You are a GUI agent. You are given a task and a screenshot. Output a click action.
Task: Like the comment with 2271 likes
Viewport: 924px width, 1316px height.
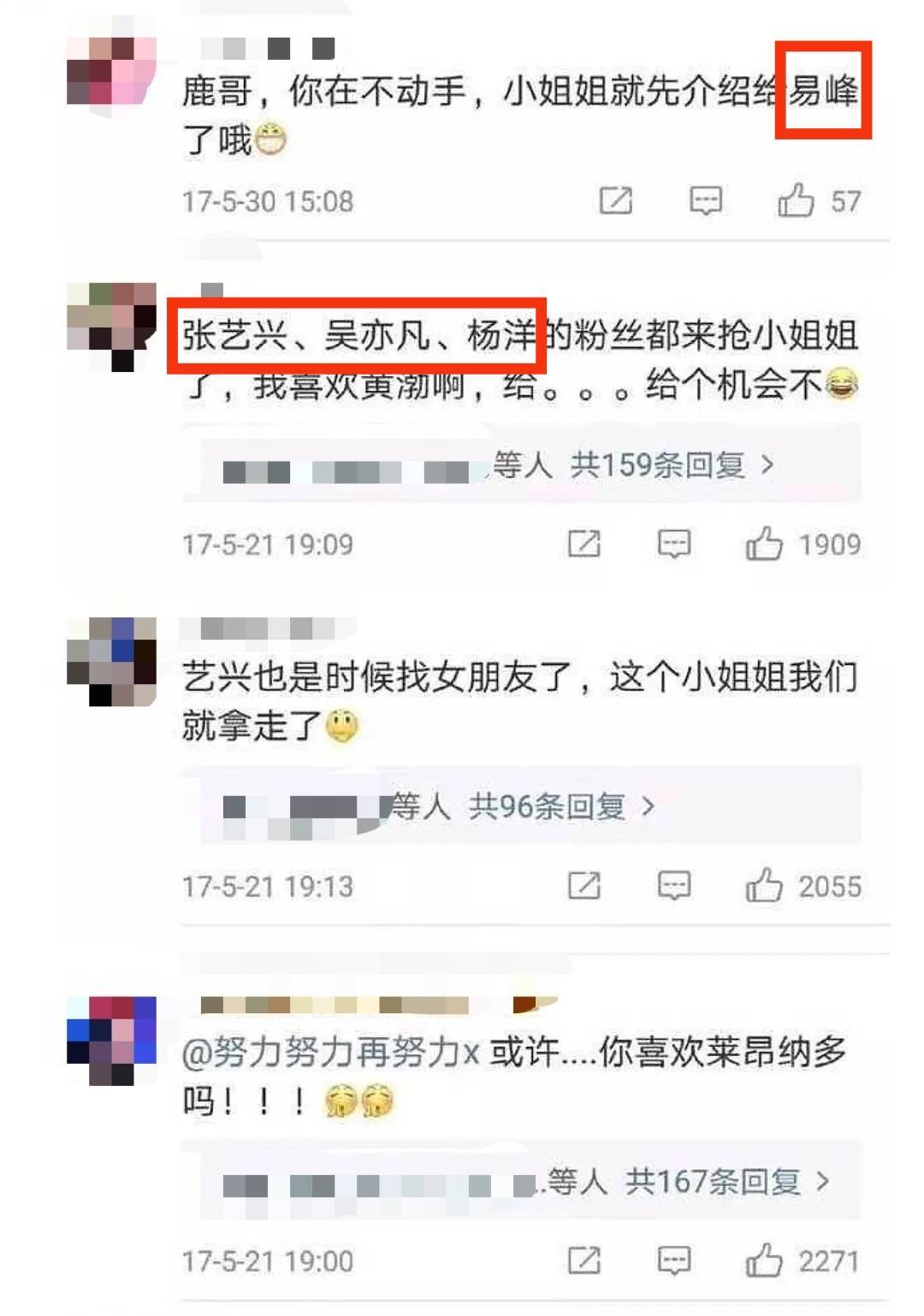pyautogui.click(x=764, y=1260)
